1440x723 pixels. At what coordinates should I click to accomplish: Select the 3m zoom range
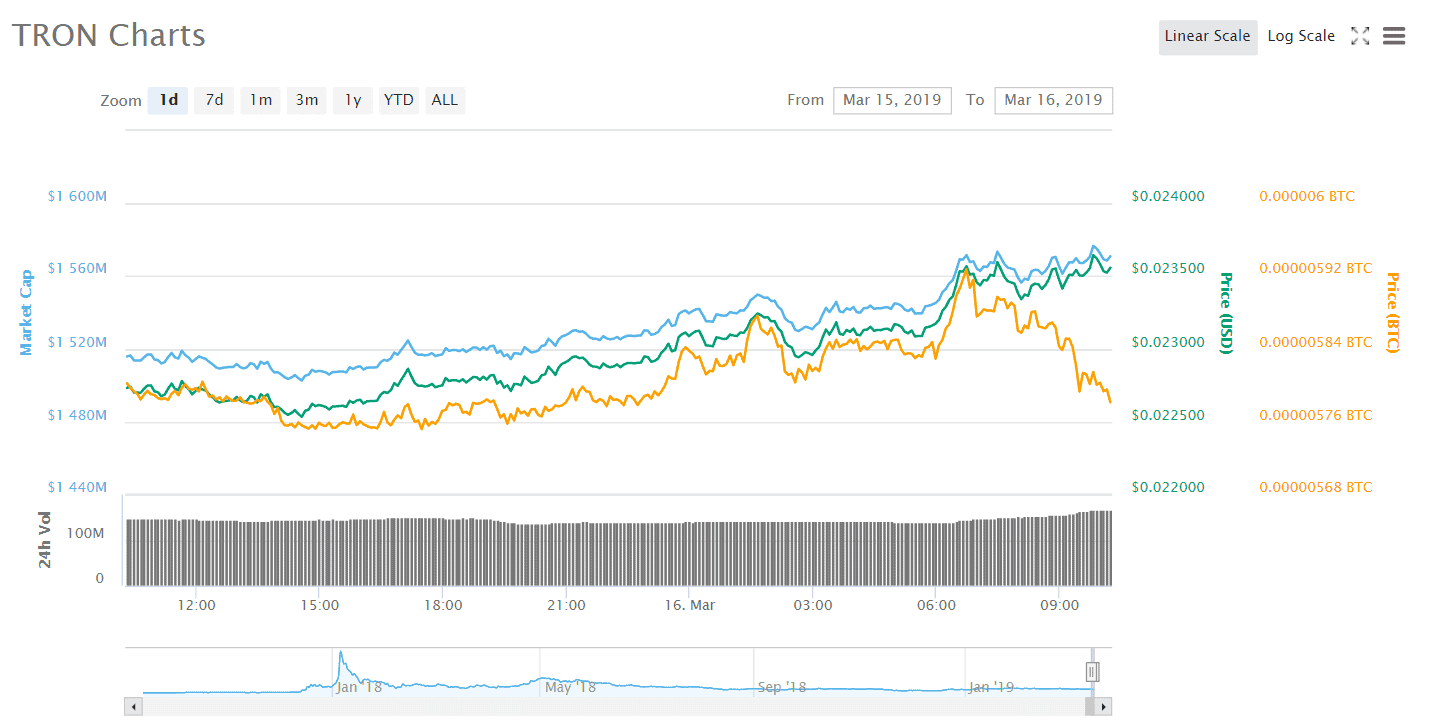click(x=306, y=100)
